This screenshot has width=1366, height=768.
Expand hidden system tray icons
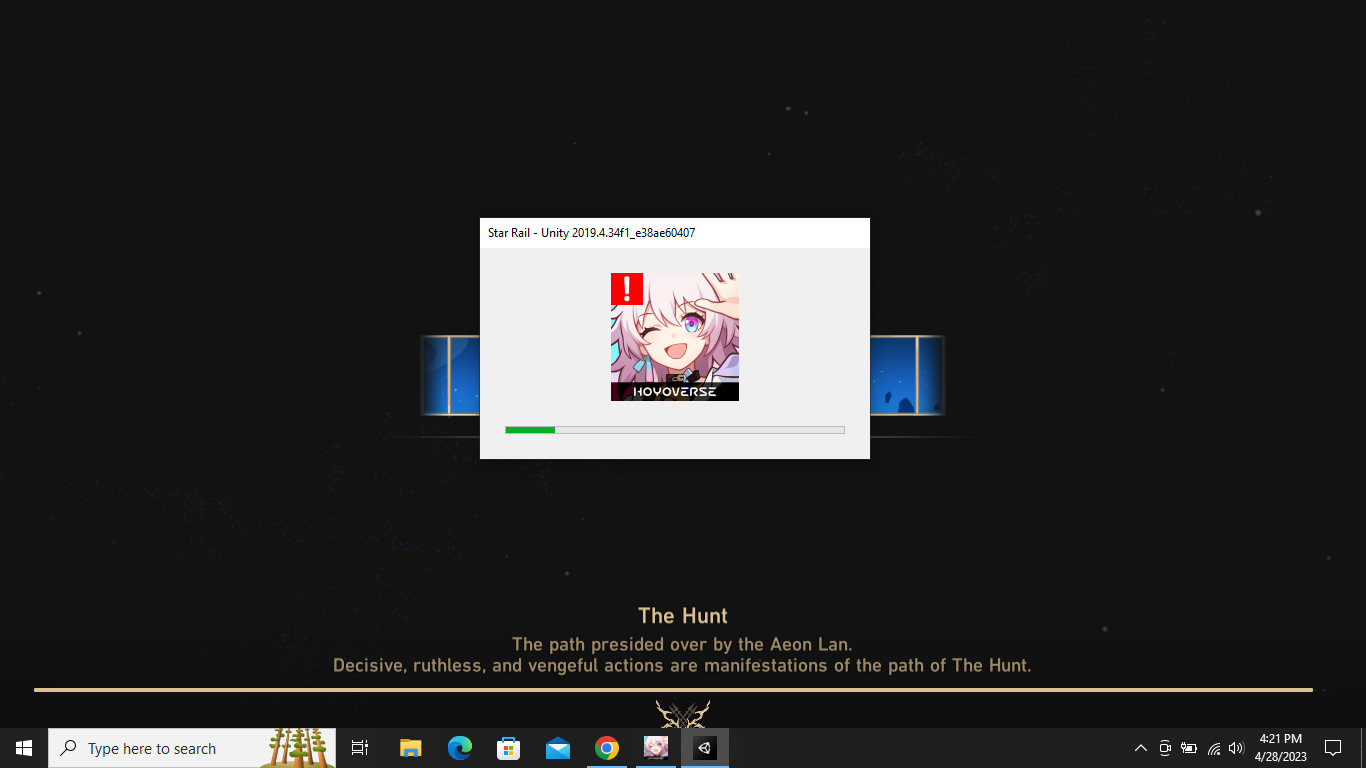tap(1140, 748)
